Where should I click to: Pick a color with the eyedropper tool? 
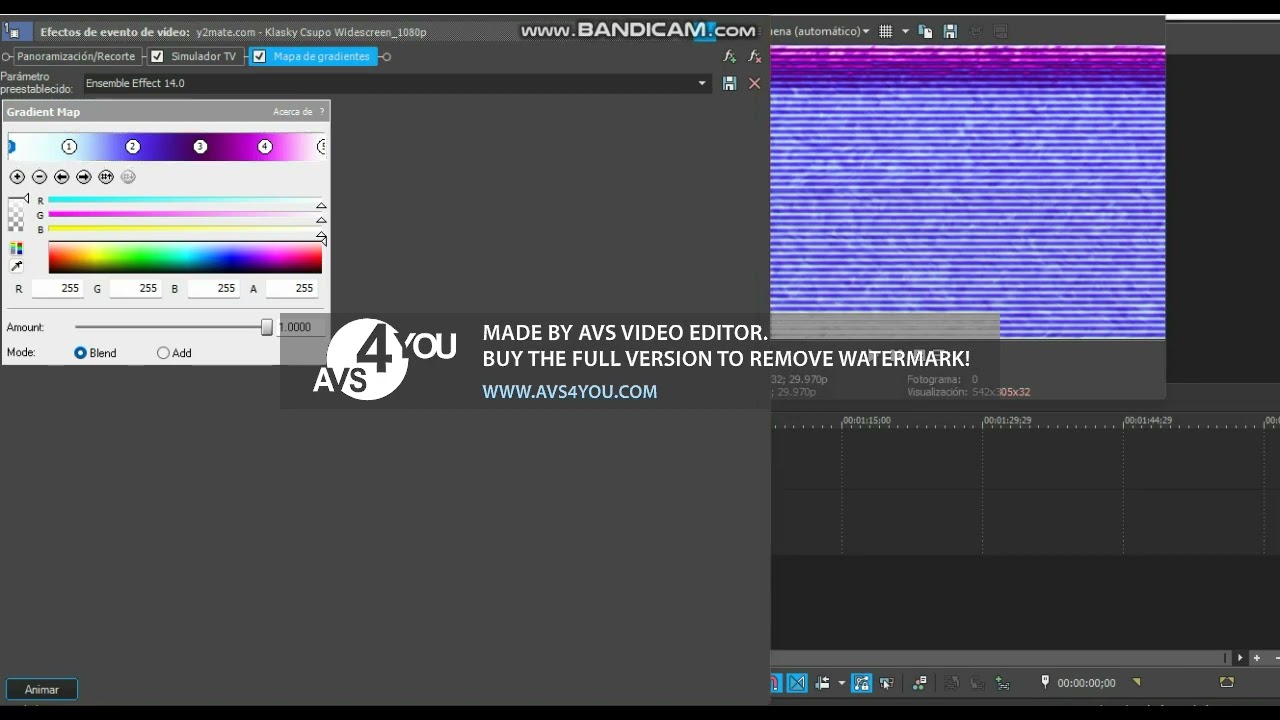16,266
